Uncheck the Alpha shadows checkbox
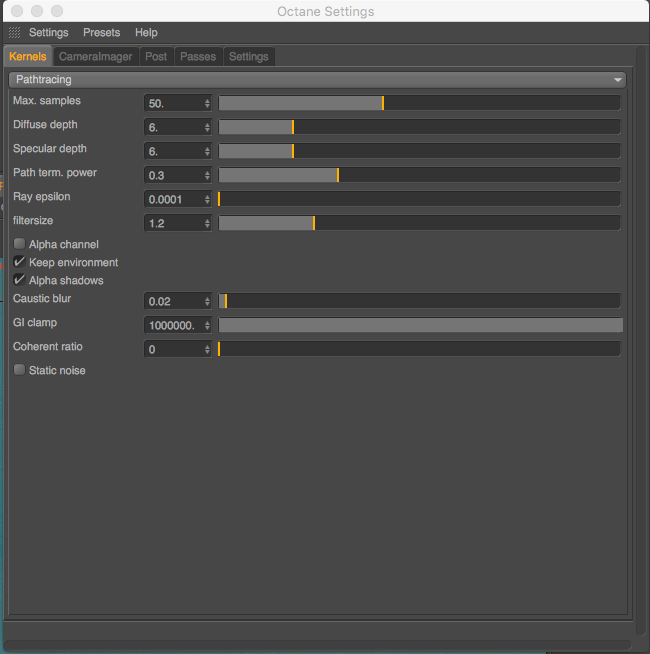 tap(19, 279)
